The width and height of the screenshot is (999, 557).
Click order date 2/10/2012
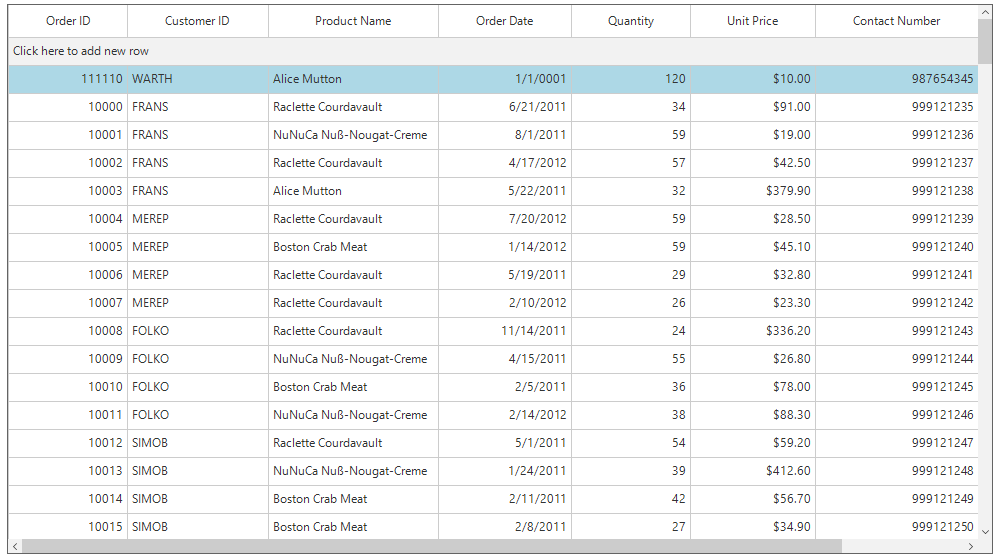pos(505,303)
